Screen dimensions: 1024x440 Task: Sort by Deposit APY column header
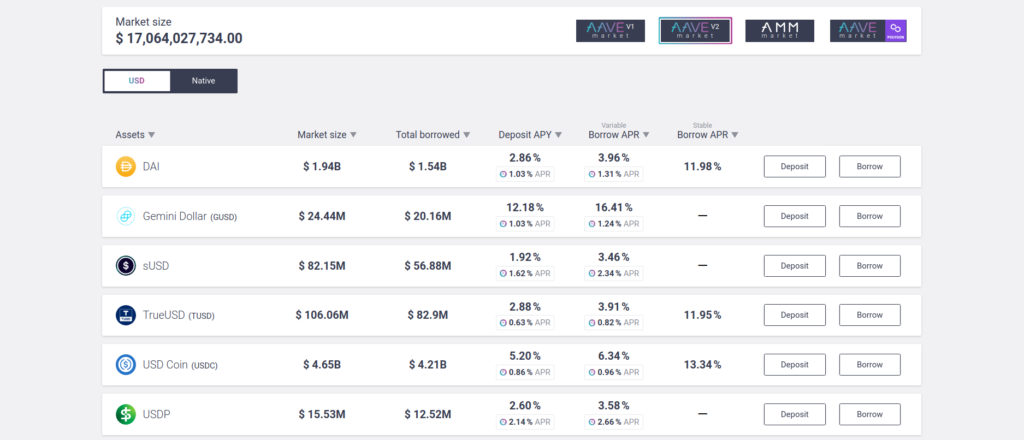point(530,135)
